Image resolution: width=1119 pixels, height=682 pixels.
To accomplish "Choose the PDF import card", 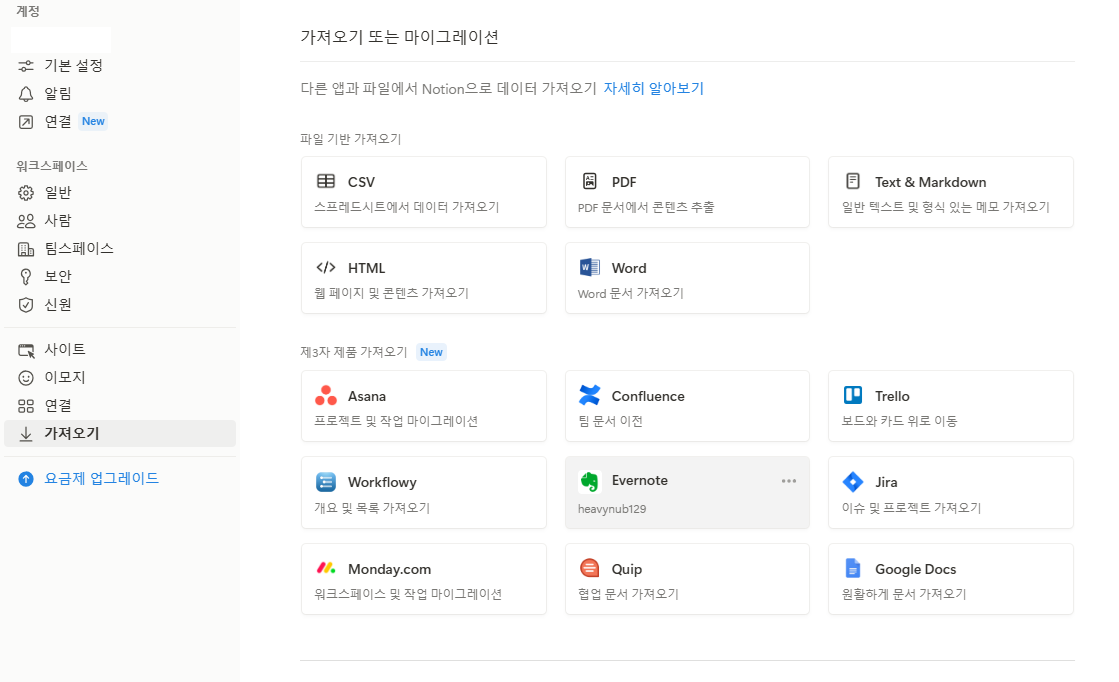I will pyautogui.click(x=687, y=192).
